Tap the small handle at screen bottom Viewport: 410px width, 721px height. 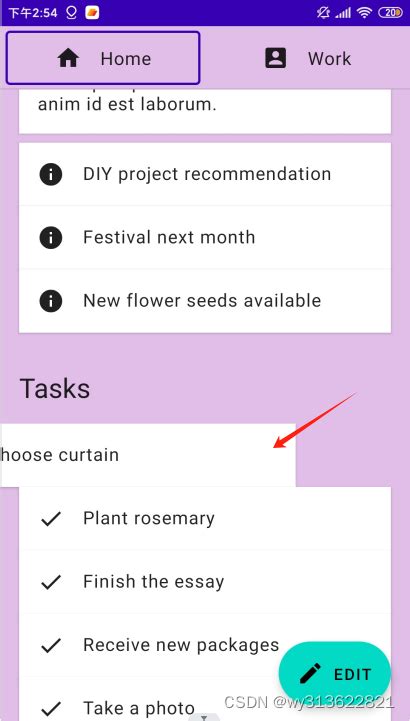(x=205, y=717)
